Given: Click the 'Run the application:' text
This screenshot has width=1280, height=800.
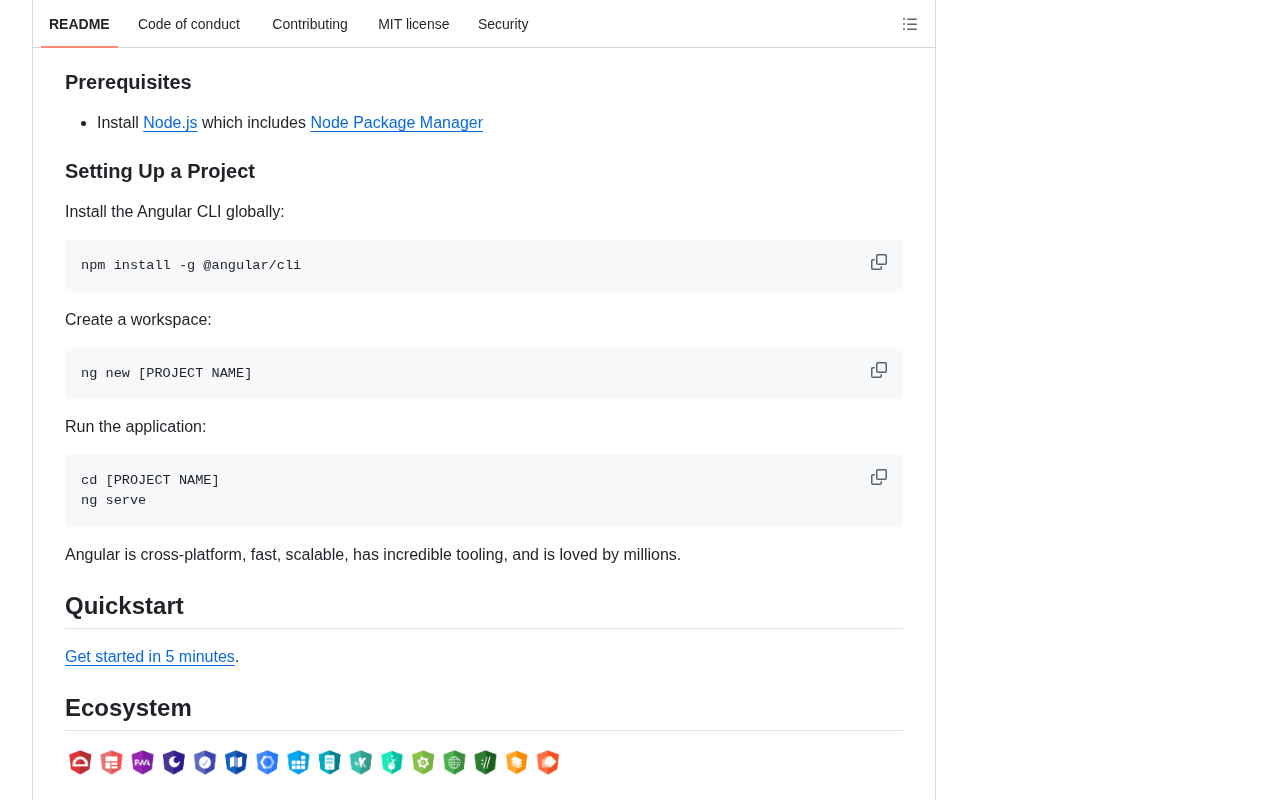Looking at the screenshot, I should click(136, 427).
